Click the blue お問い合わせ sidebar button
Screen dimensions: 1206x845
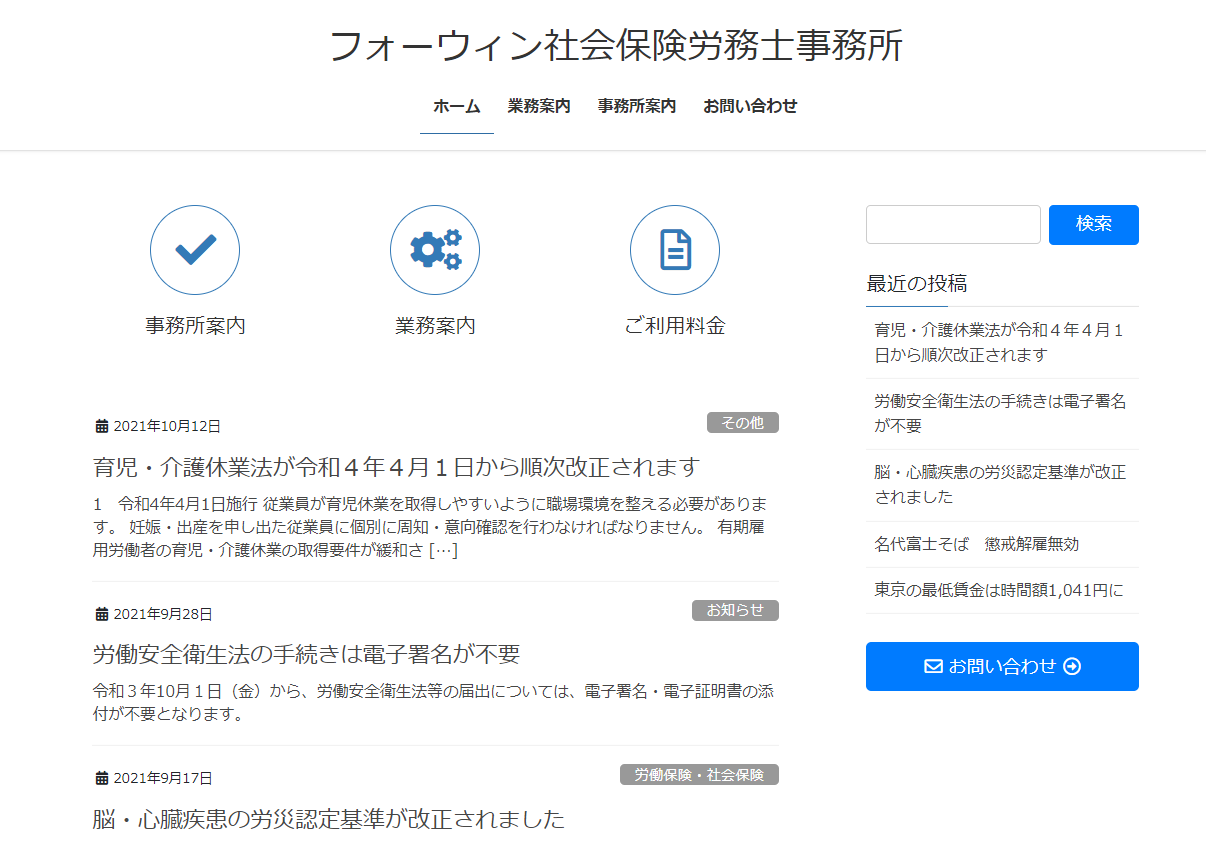1002,666
